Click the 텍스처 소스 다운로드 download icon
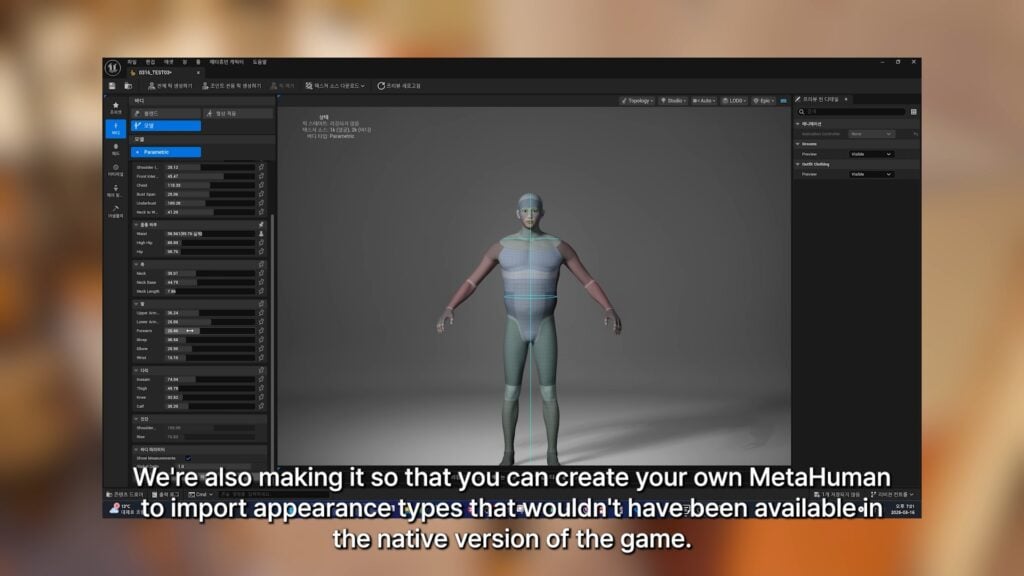 (x=308, y=85)
